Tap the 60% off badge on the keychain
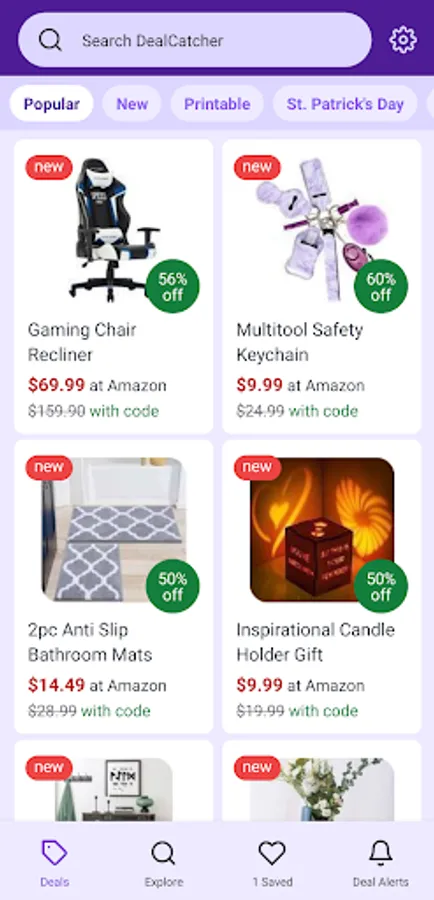This screenshot has width=434, height=900. point(381,286)
